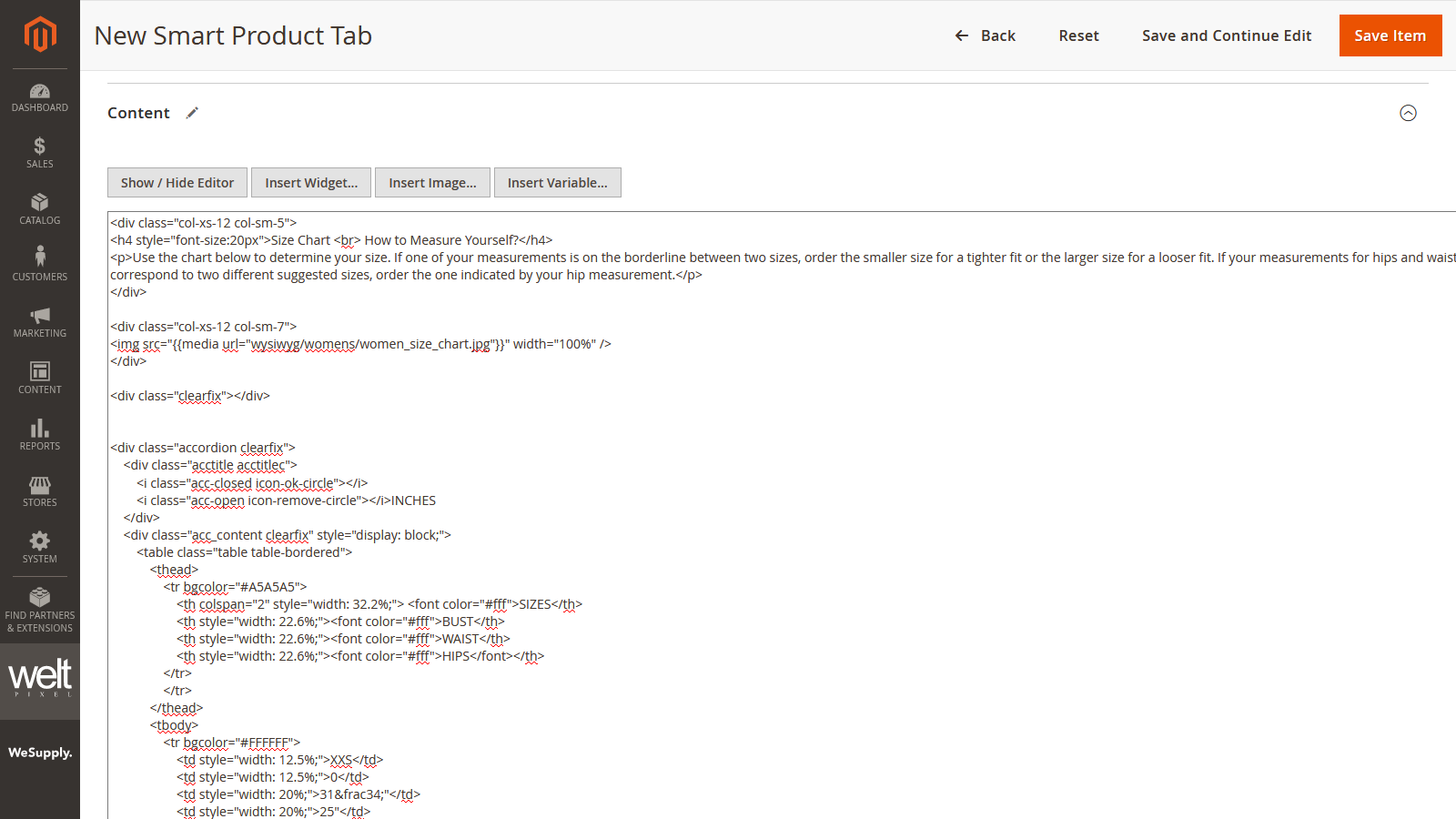Open the Customers menu
Screen dimensions: 1456x819
pos(40,267)
